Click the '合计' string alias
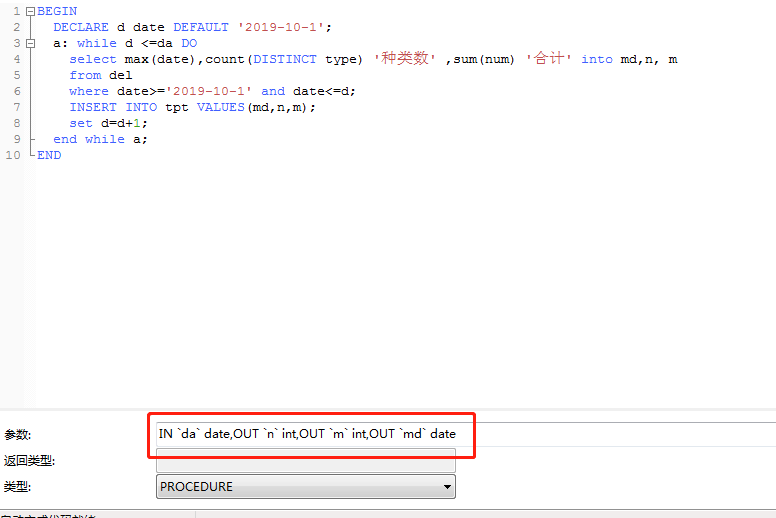This screenshot has height=518, width=776. [549, 59]
